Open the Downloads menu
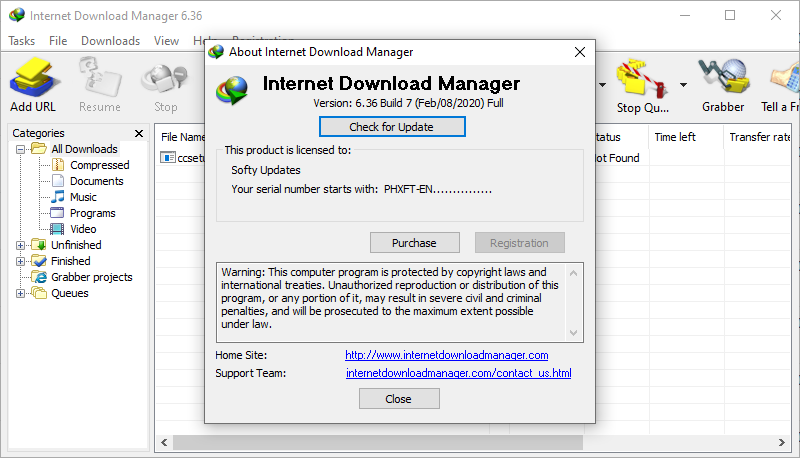This screenshot has width=800, height=458. pyautogui.click(x=110, y=41)
